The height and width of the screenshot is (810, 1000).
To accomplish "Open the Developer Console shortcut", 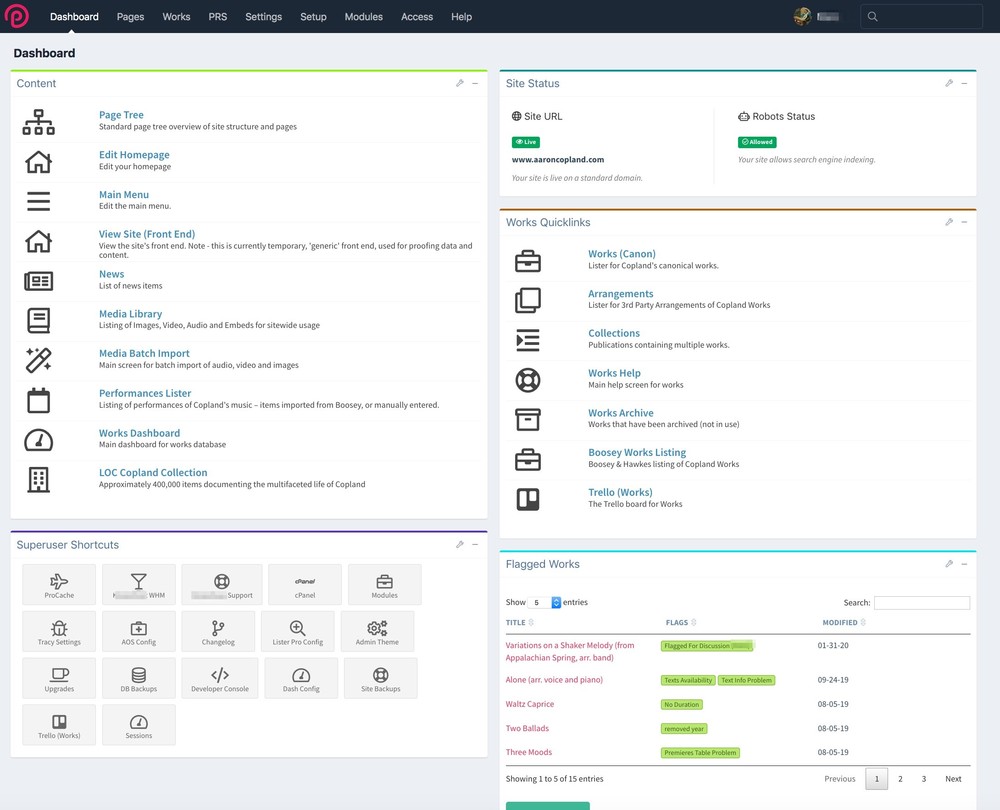I will [x=220, y=678].
